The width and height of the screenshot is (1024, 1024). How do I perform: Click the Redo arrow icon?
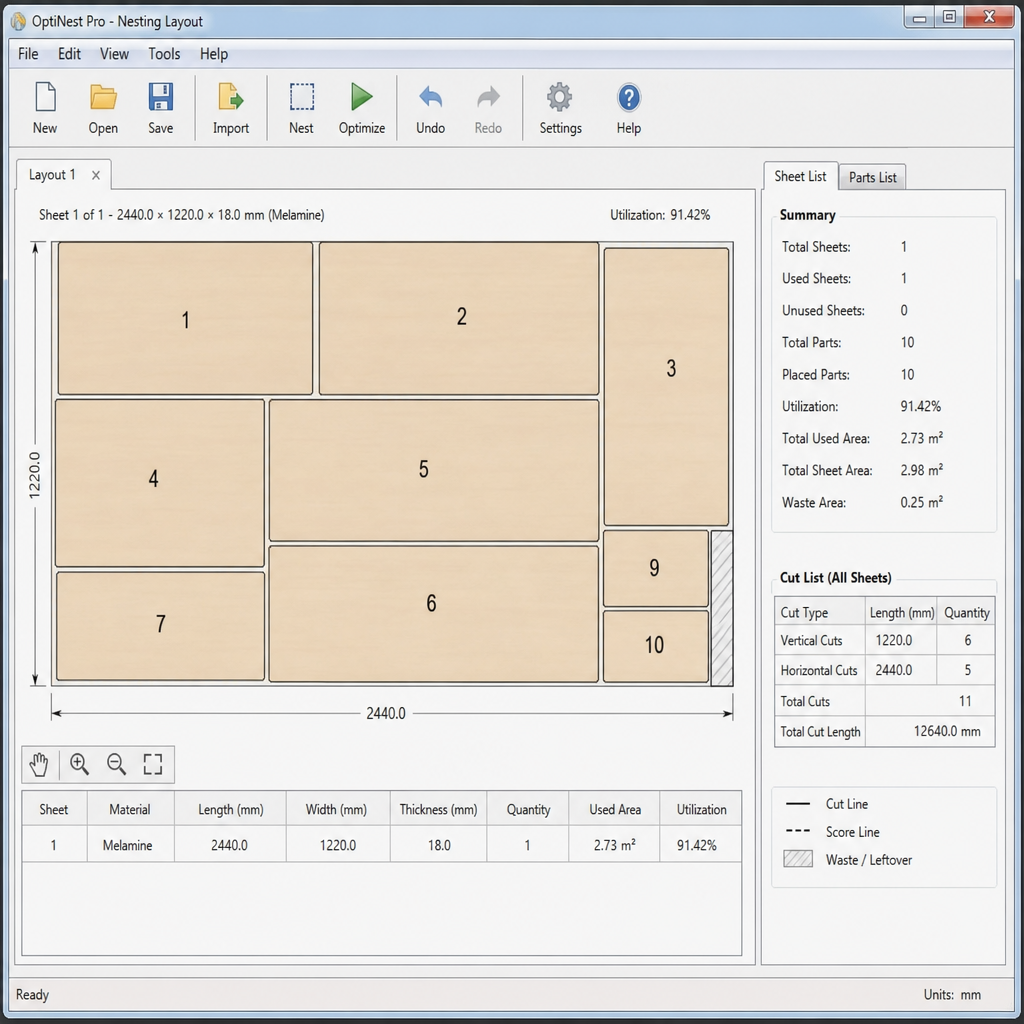[488, 97]
